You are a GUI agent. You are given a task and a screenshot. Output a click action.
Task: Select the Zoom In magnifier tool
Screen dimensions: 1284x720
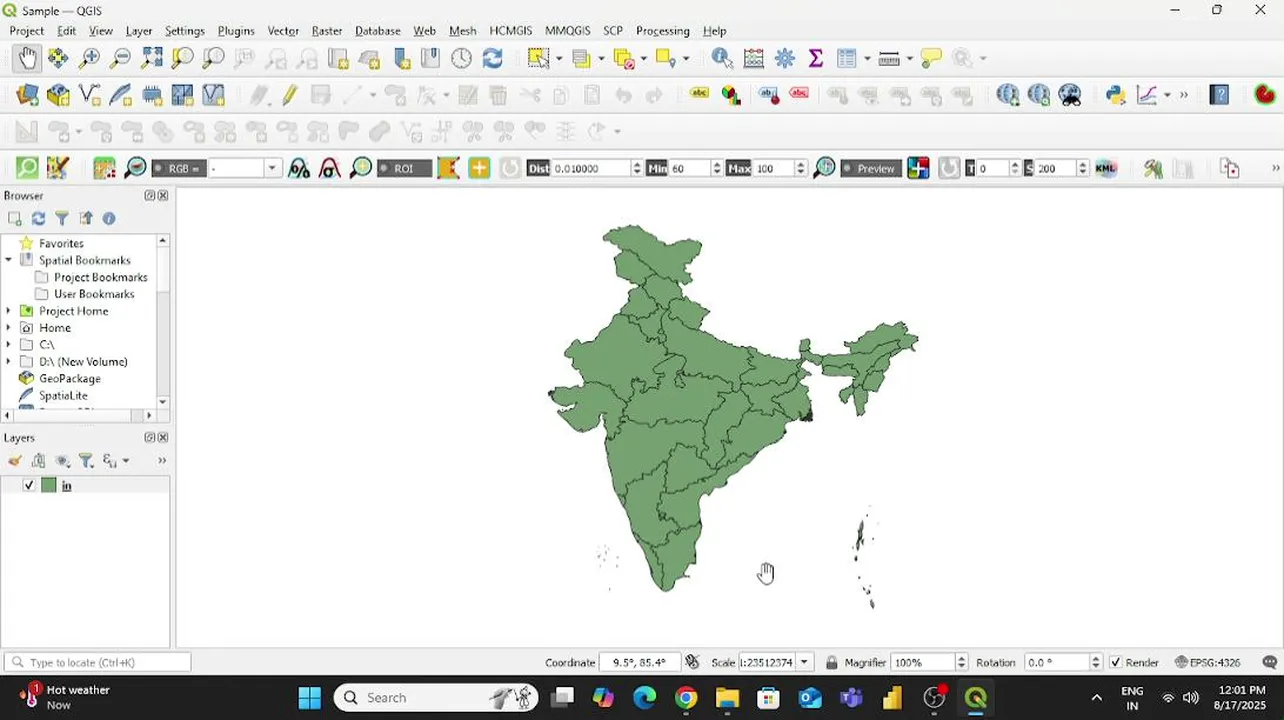point(89,58)
